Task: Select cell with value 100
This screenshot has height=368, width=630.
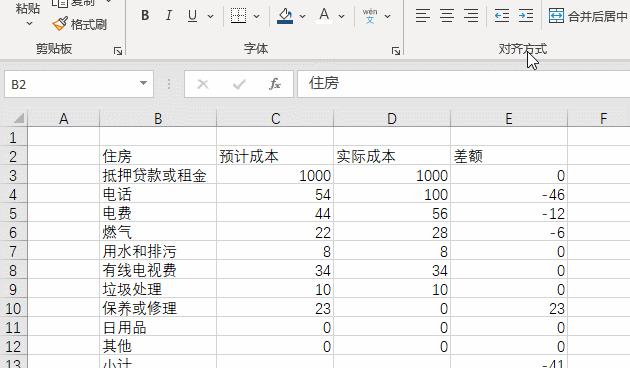Action: click(392, 194)
